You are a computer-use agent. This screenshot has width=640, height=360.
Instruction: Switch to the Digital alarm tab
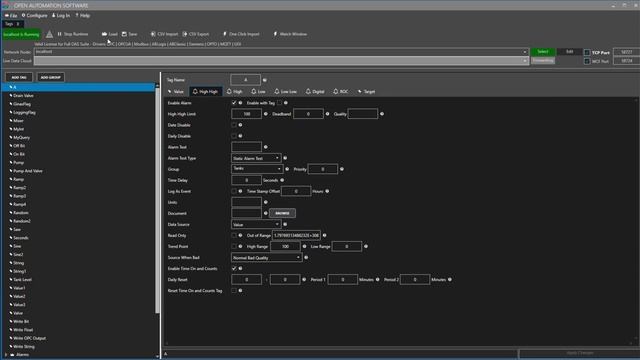click(x=315, y=91)
